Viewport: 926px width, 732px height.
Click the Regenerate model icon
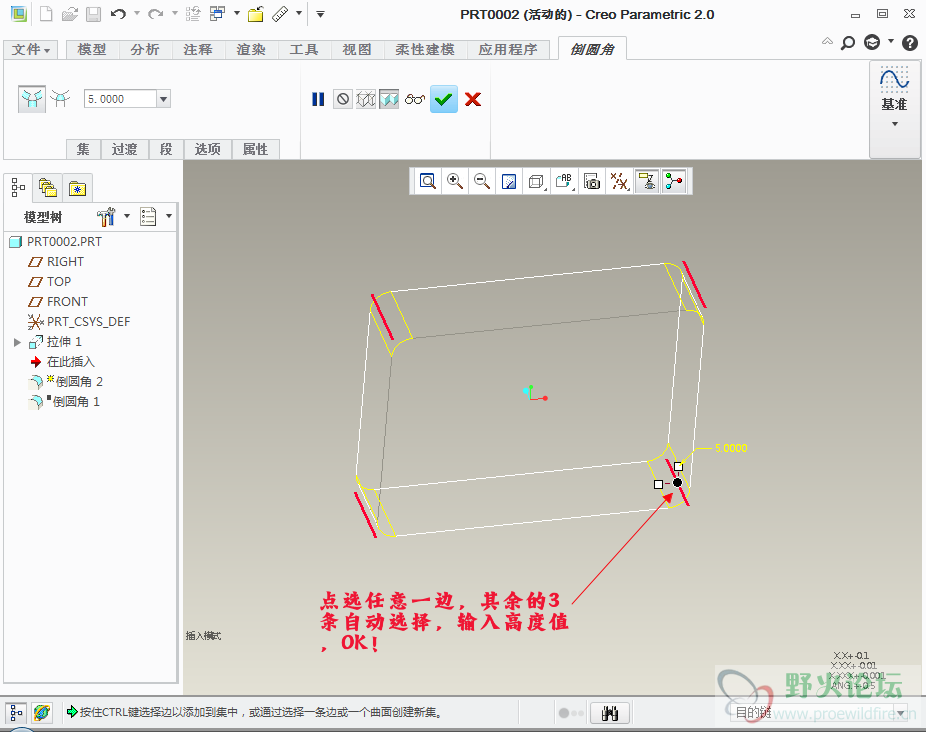click(193, 14)
